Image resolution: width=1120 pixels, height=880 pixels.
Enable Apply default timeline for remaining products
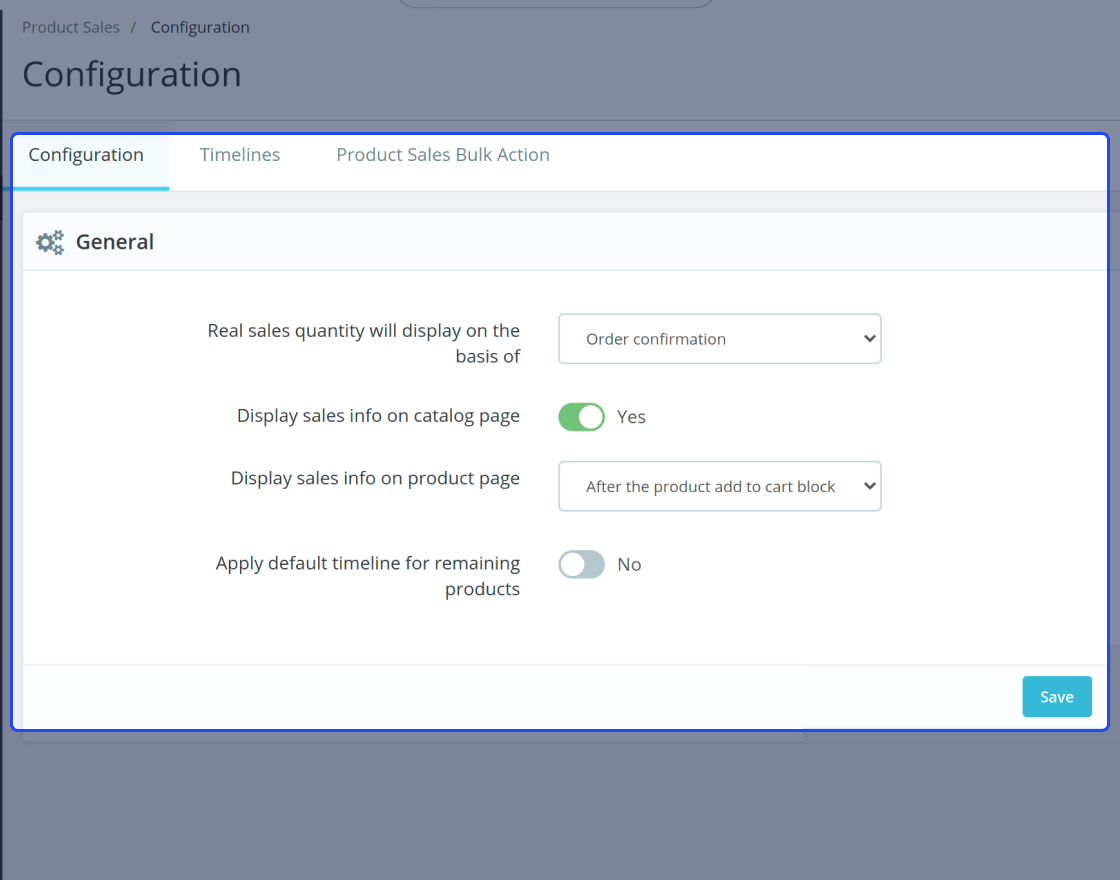click(581, 564)
